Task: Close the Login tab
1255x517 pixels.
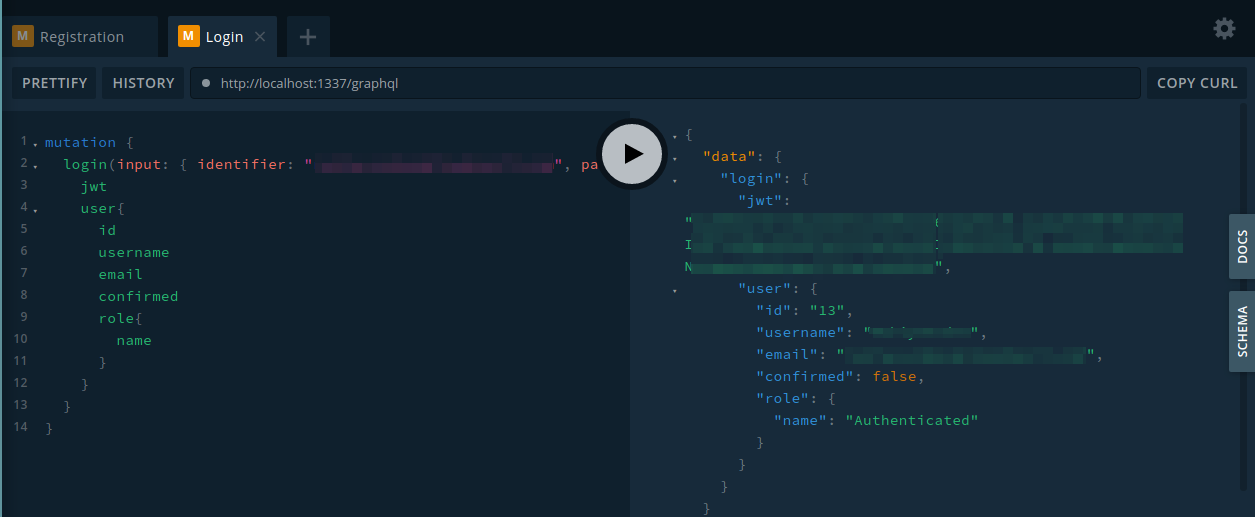Action: 260,37
